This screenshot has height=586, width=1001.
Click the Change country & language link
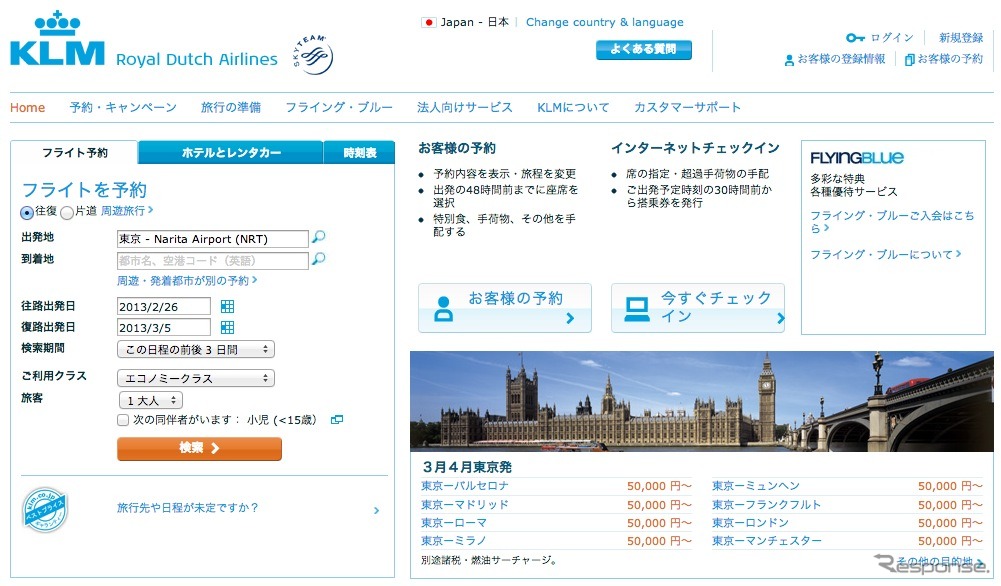pyautogui.click(x=604, y=21)
